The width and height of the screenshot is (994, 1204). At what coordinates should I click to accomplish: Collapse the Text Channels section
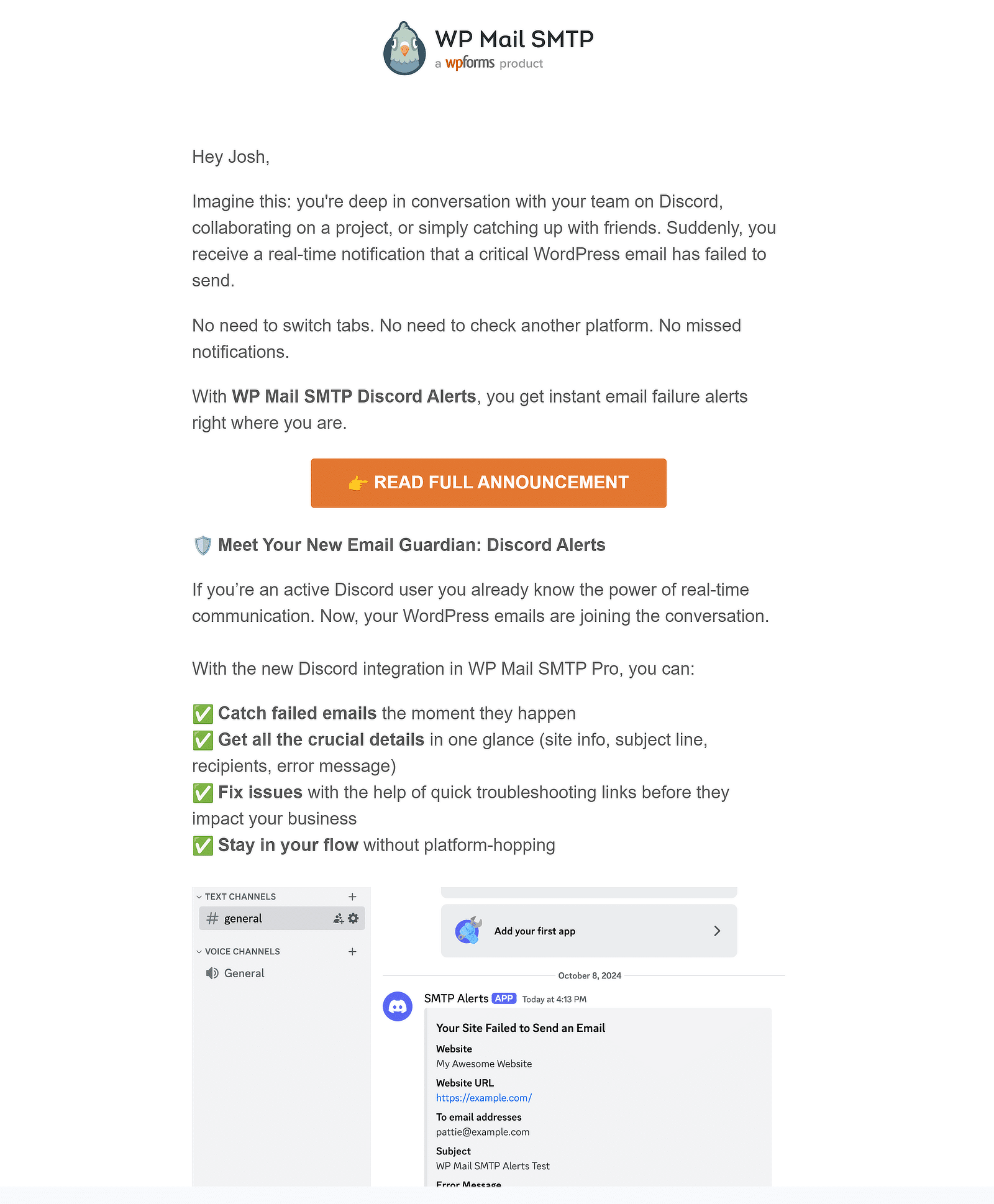coord(199,896)
